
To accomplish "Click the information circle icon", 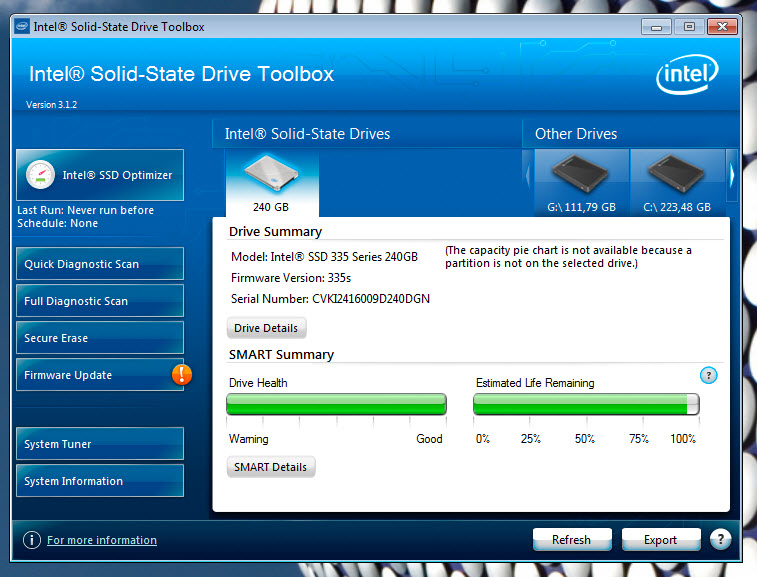I will pos(32,539).
